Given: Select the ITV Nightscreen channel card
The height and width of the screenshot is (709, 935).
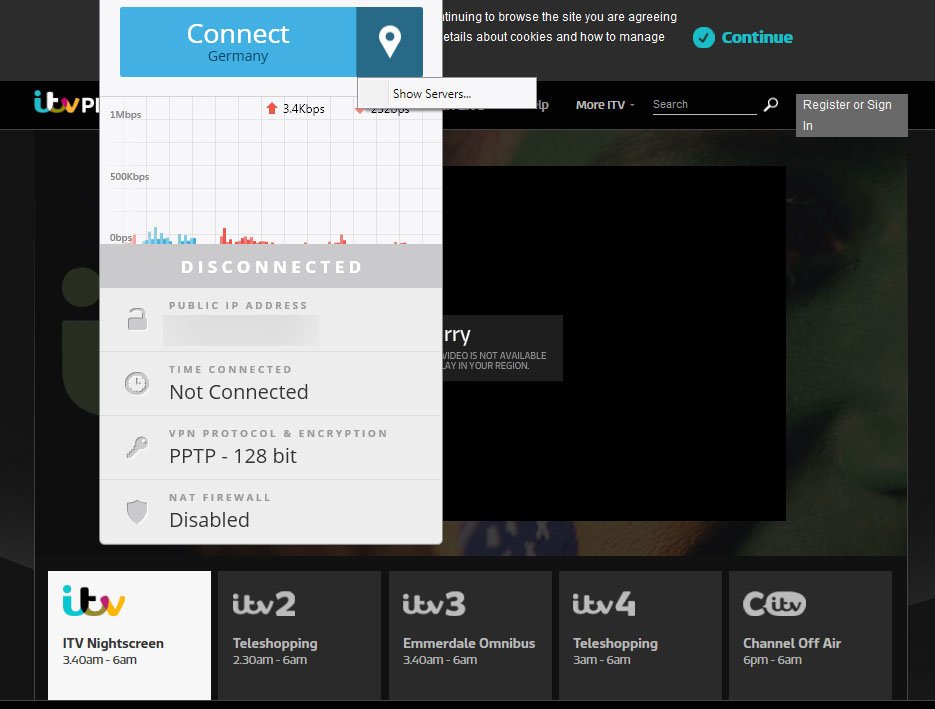Looking at the screenshot, I should click(129, 635).
